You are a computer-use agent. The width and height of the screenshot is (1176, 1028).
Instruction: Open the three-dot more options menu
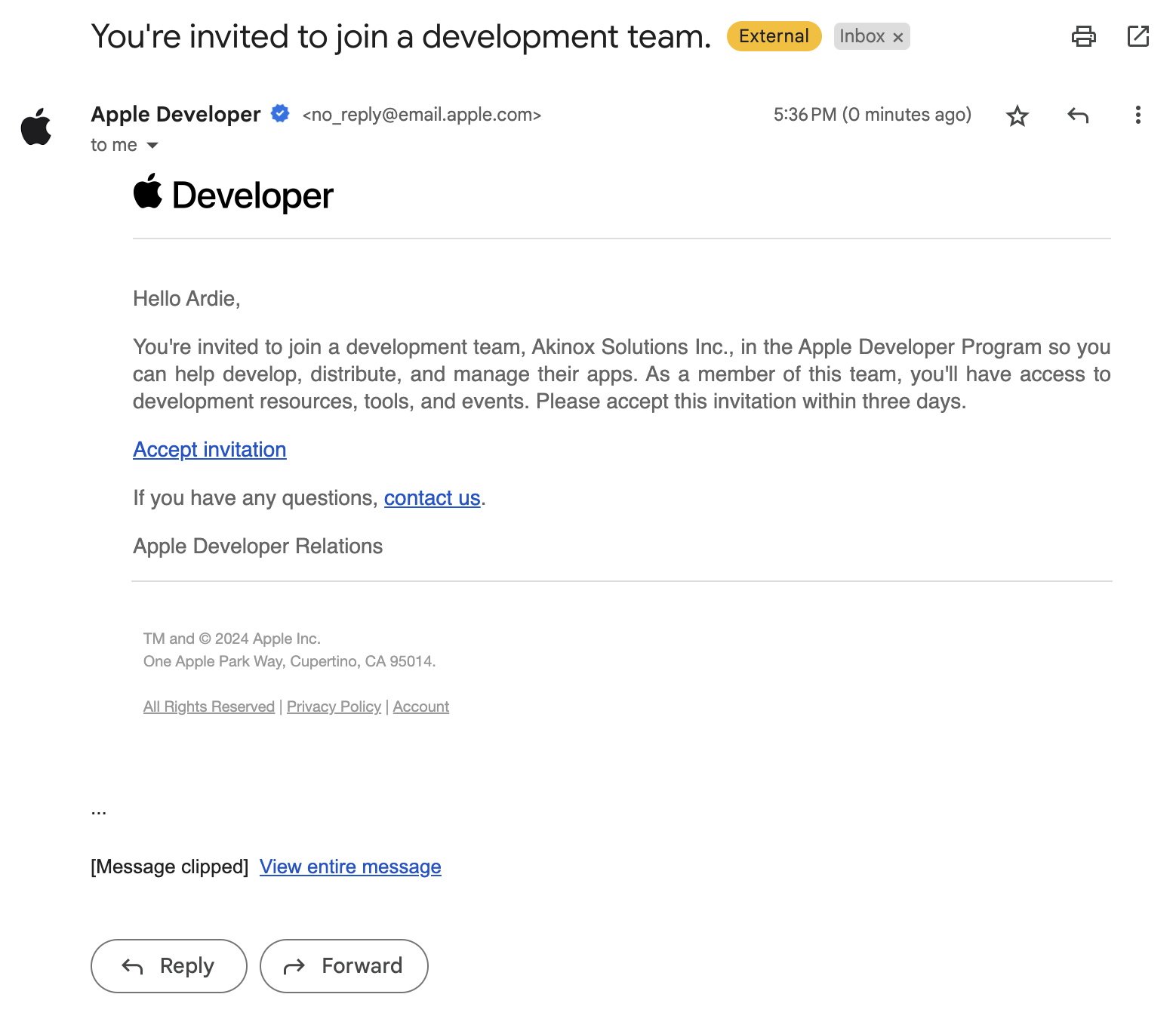click(x=1138, y=115)
